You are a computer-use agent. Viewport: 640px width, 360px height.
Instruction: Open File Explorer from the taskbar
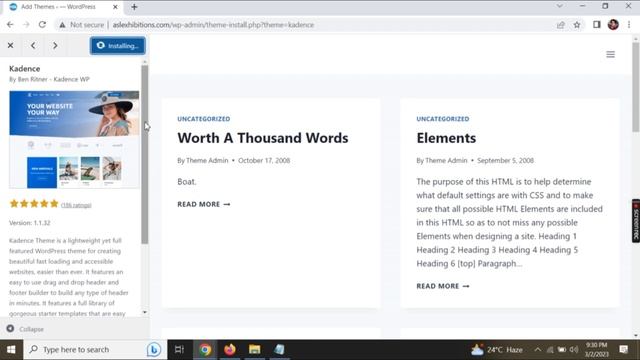pyautogui.click(x=255, y=349)
